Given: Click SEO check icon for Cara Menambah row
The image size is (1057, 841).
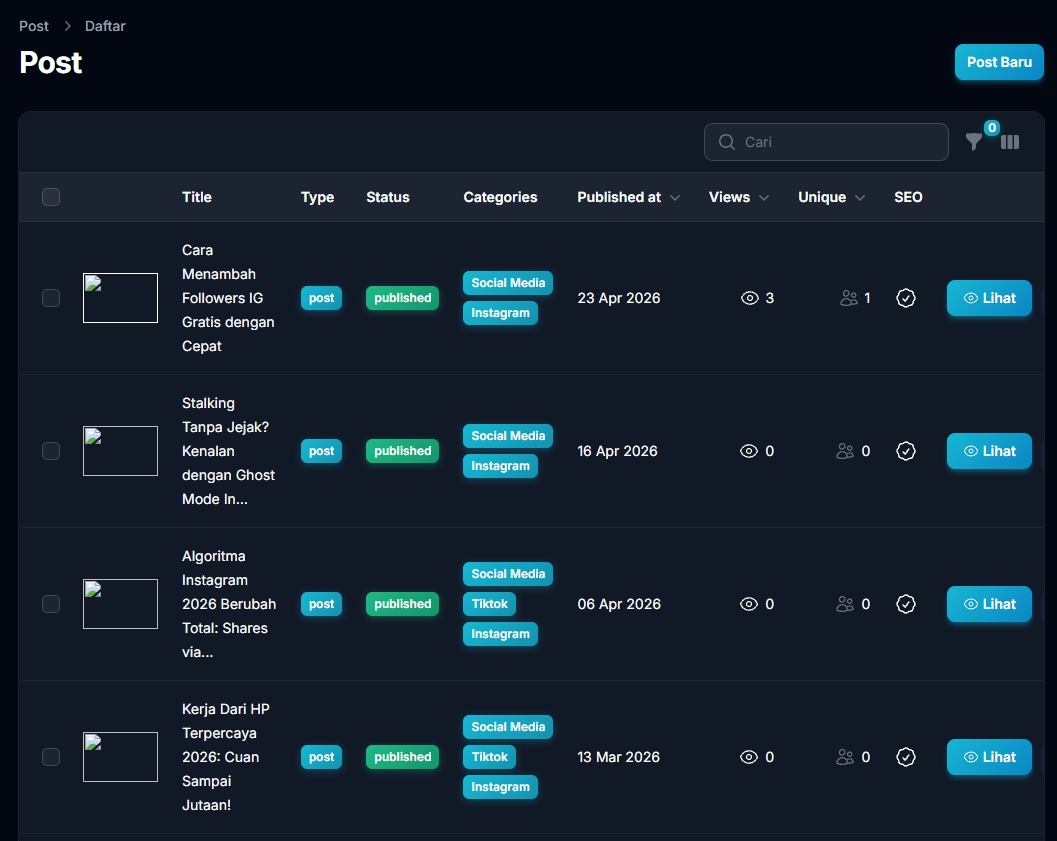Looking at the screenshot, I should tap(906, 298).
